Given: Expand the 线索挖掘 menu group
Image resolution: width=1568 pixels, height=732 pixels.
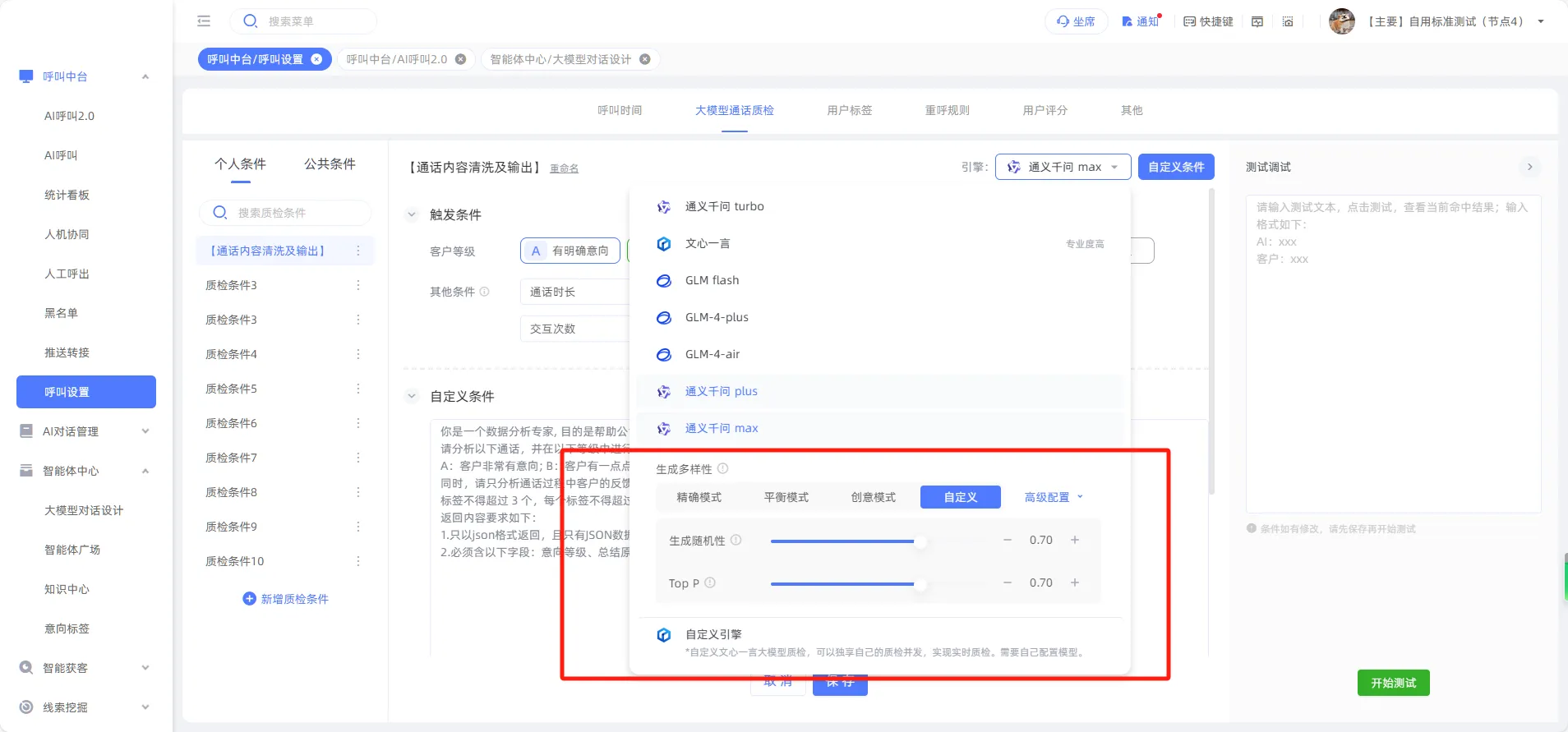Looking at the screenshot, I should tap(145, 707).
